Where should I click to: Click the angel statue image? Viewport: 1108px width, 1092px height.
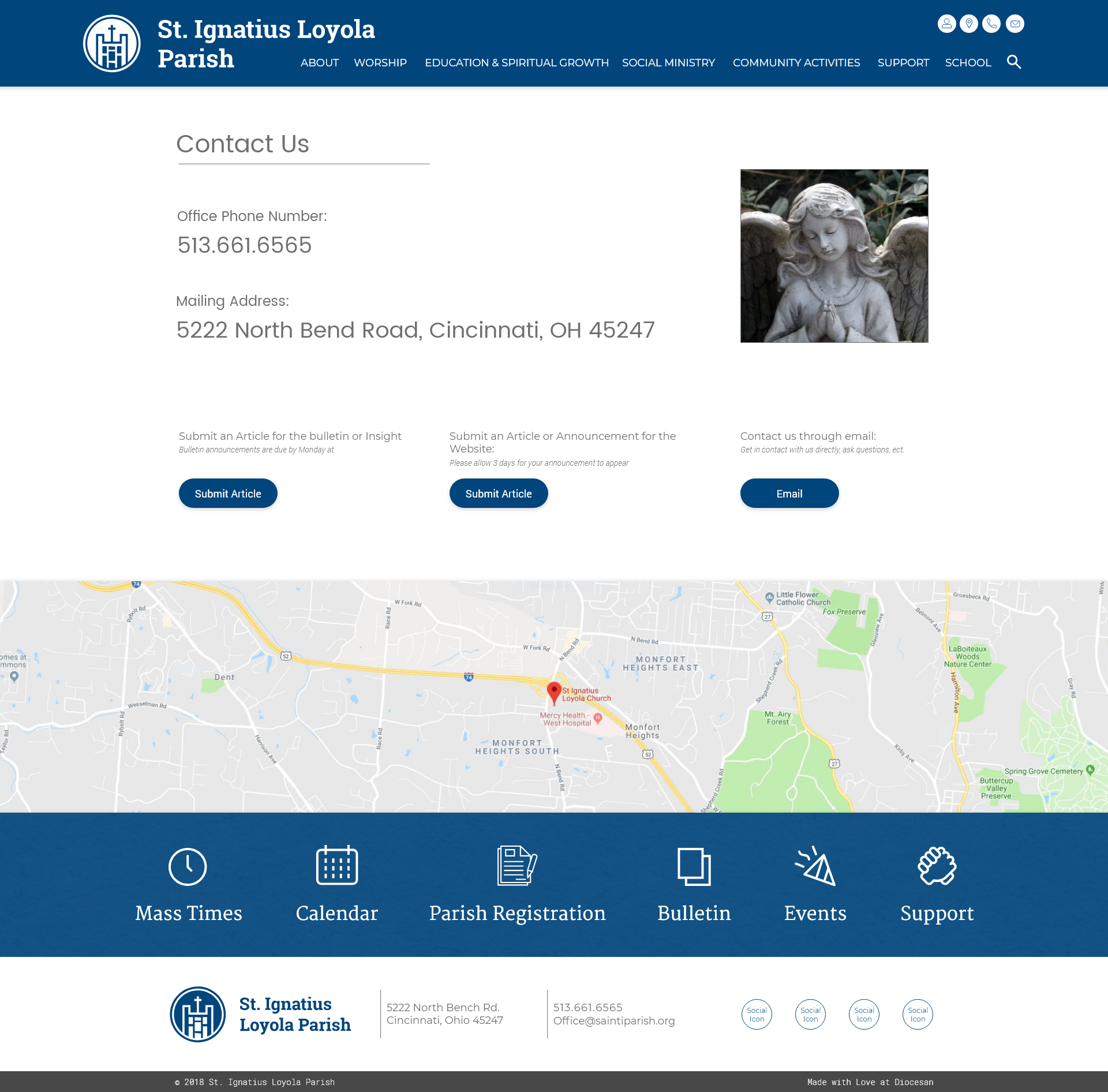click(834, 256)
